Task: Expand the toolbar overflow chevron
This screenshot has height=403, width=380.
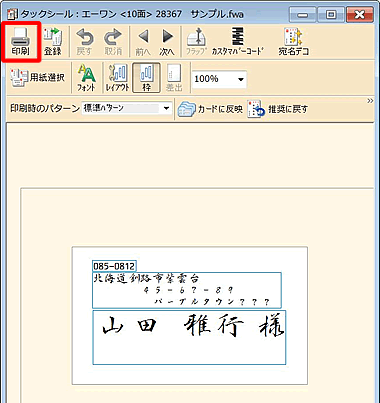Action: 370,101
